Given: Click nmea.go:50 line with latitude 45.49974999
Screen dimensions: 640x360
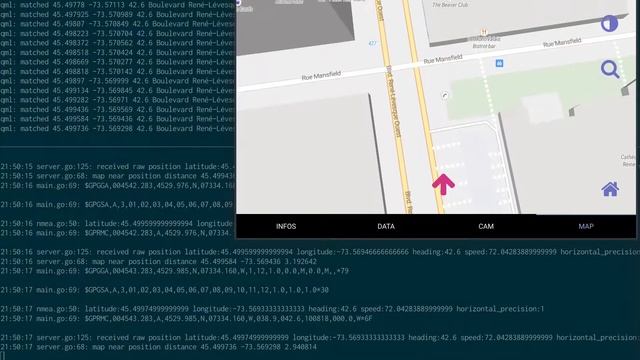Looking at the screenshot, I should [272, 309].
